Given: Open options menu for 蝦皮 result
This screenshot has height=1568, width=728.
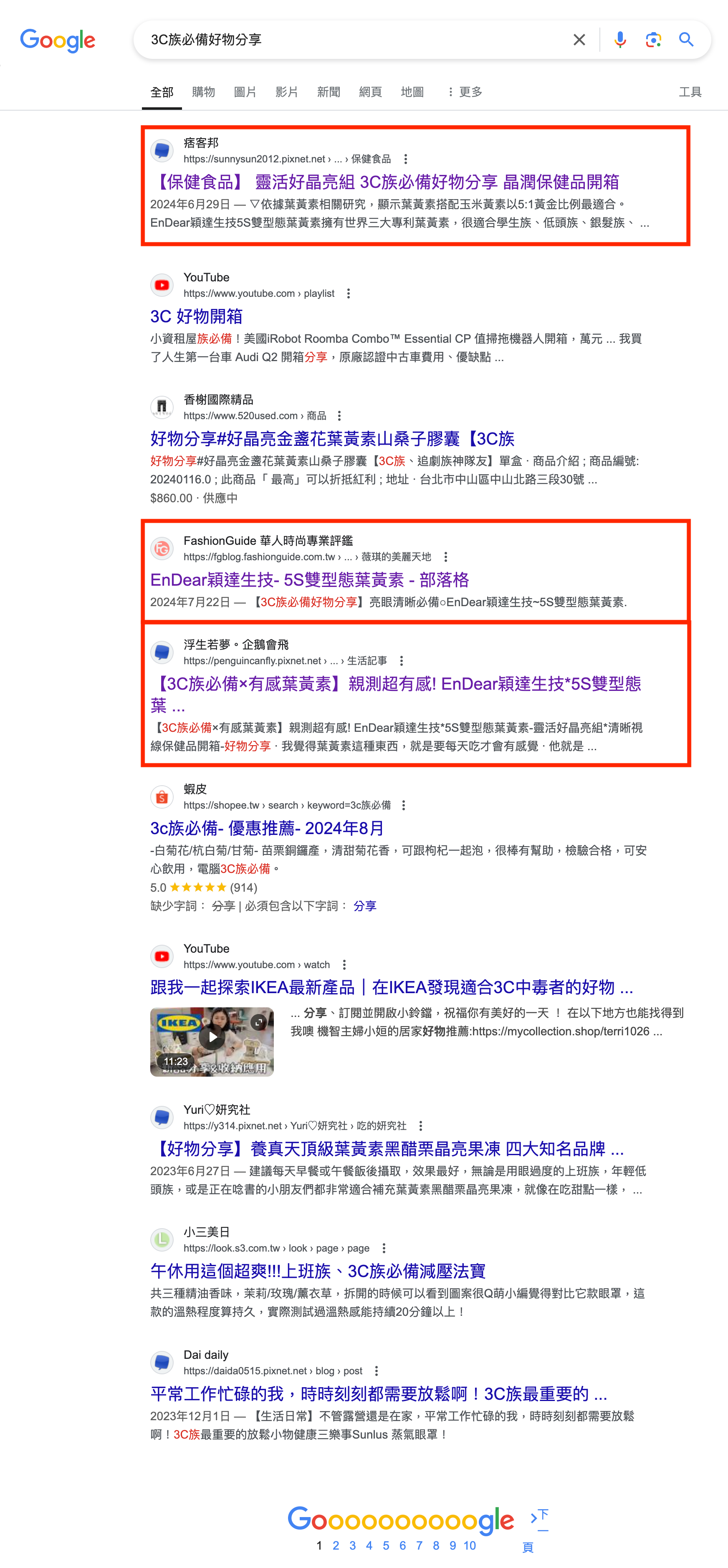Looking at the screenshot, I should [x=403, y=805].
